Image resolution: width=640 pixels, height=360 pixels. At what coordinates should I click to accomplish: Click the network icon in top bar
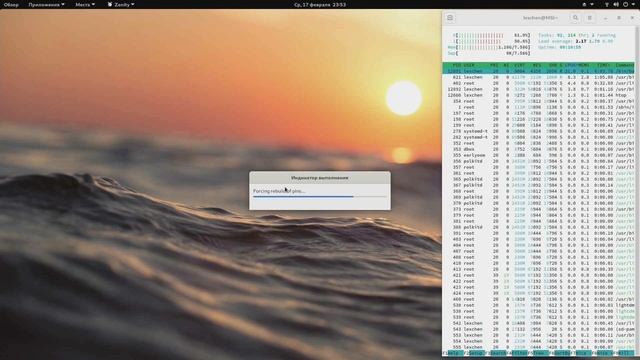(x=607, y=4)
